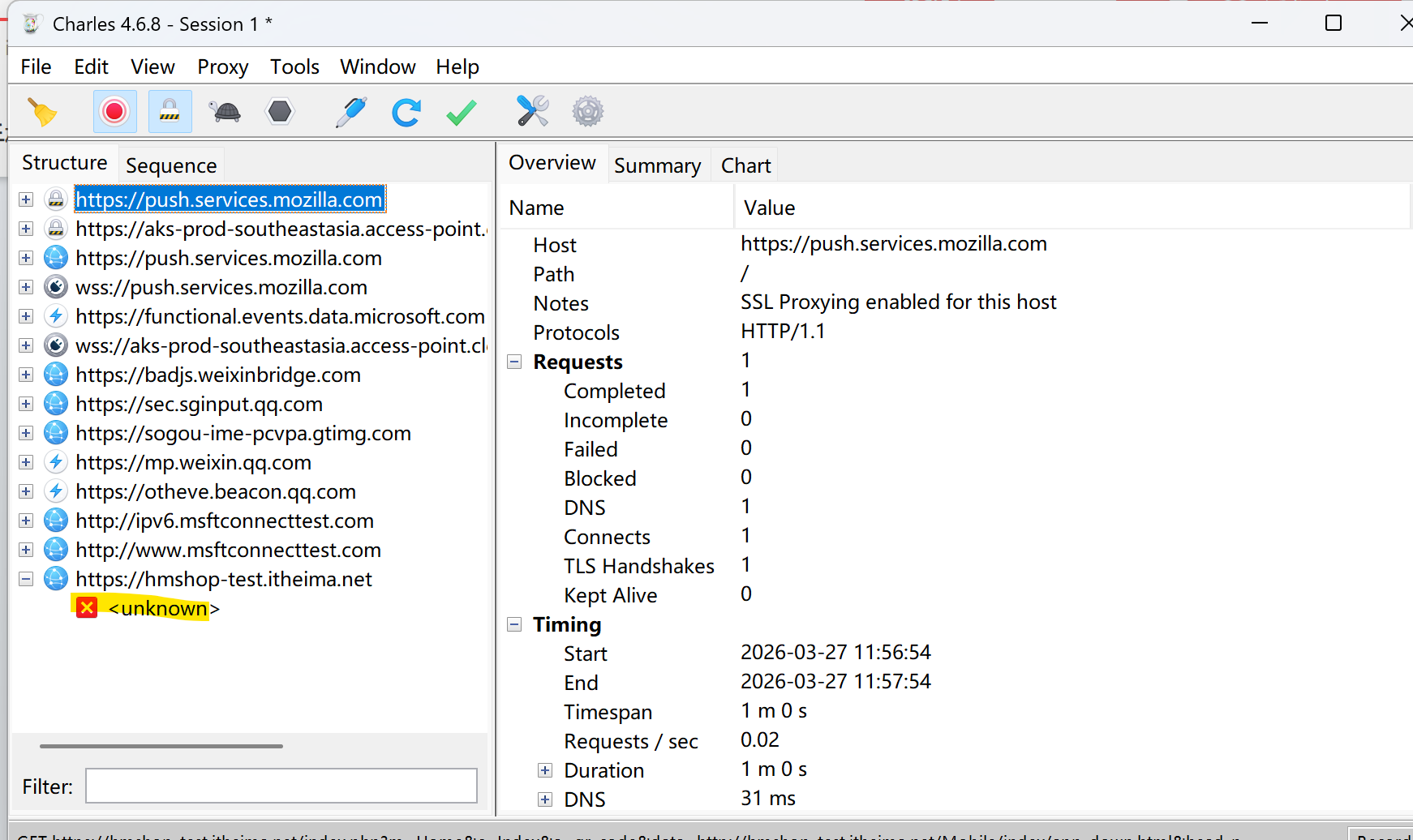Click the Value column header
This screenshot has height=840, width=1413.
click(x=1072, y=208)
